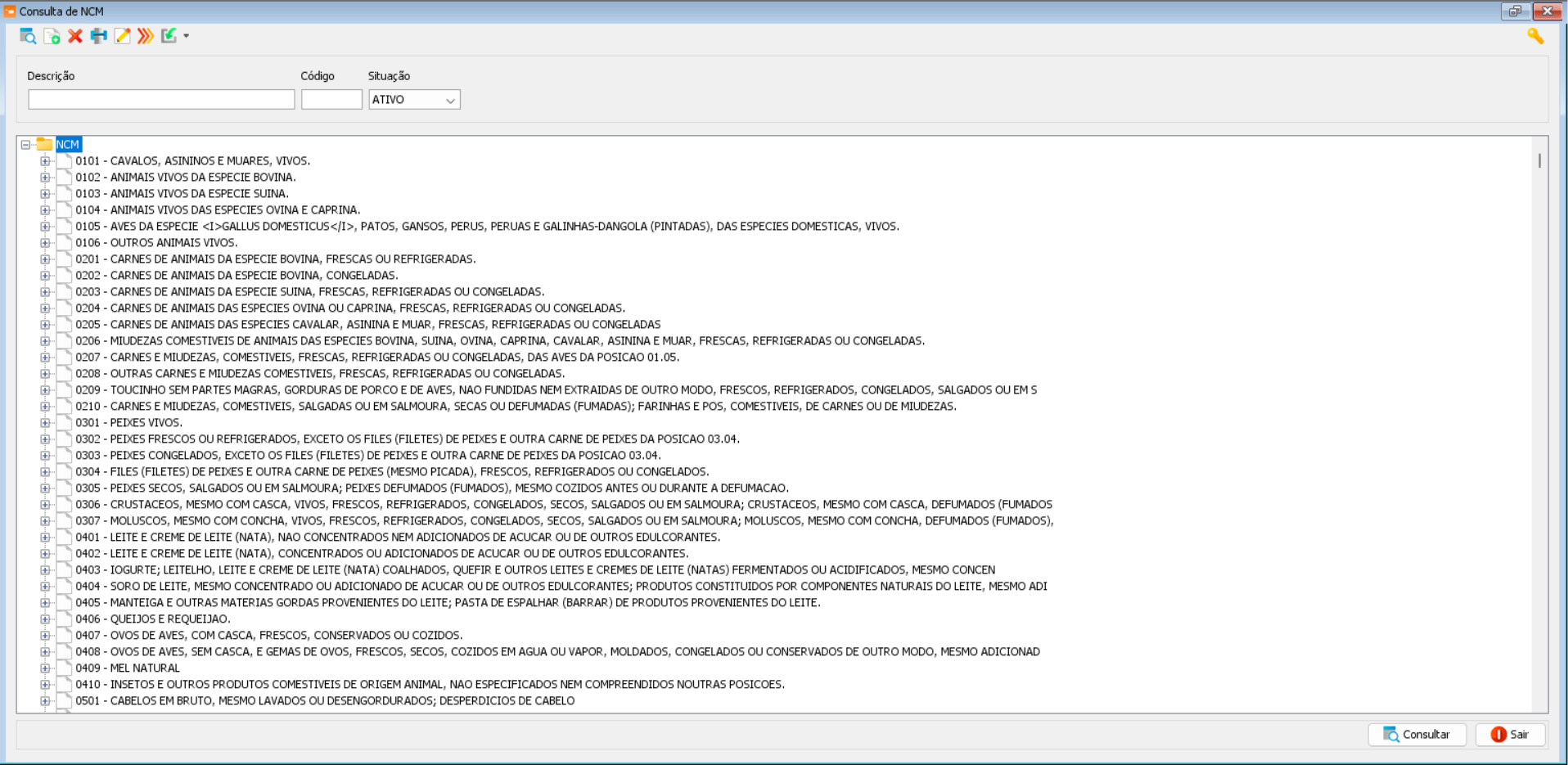Expand the 0301 PEIXES VIVOS node

tap(45, 423)
